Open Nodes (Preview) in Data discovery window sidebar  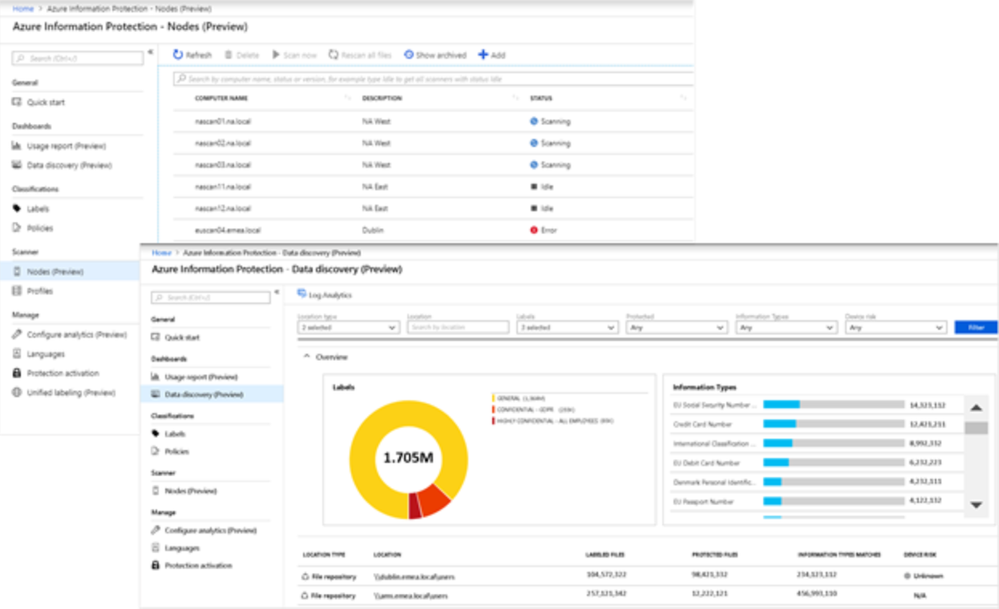[x=190, y=491]
